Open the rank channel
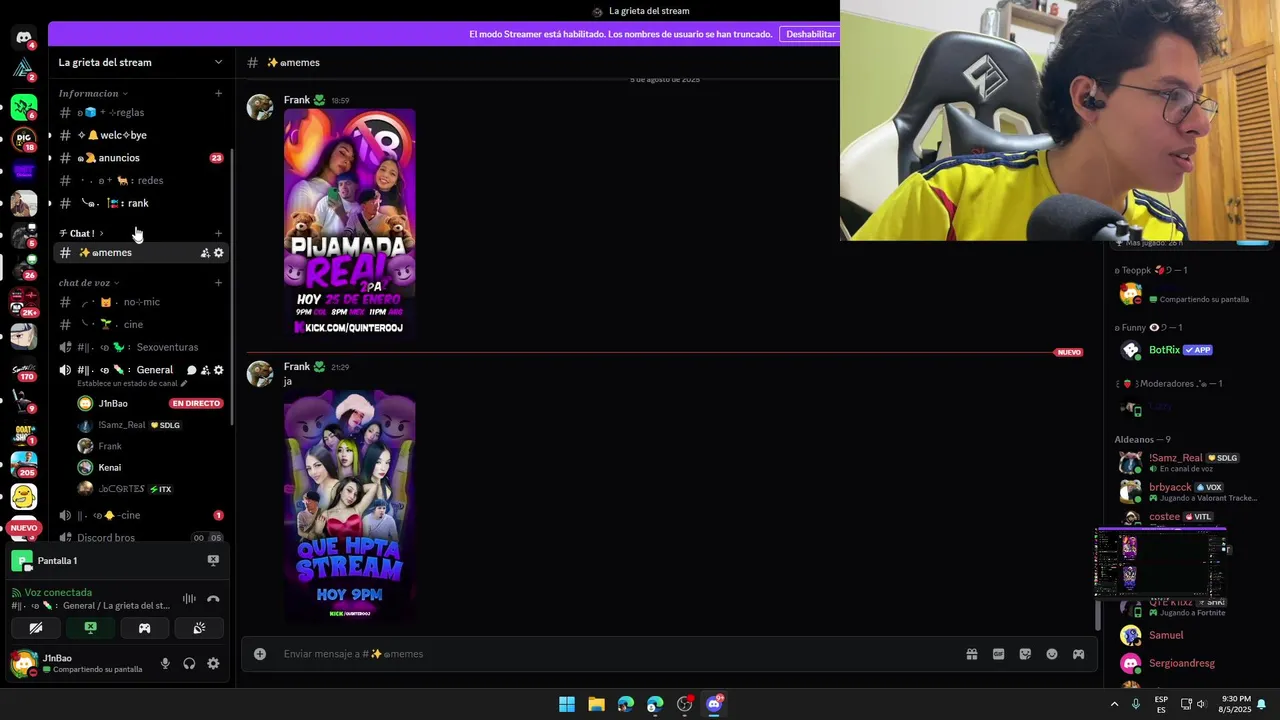Image resolution: width=1280 pixels, height=720 pixels. coord(140,203)
